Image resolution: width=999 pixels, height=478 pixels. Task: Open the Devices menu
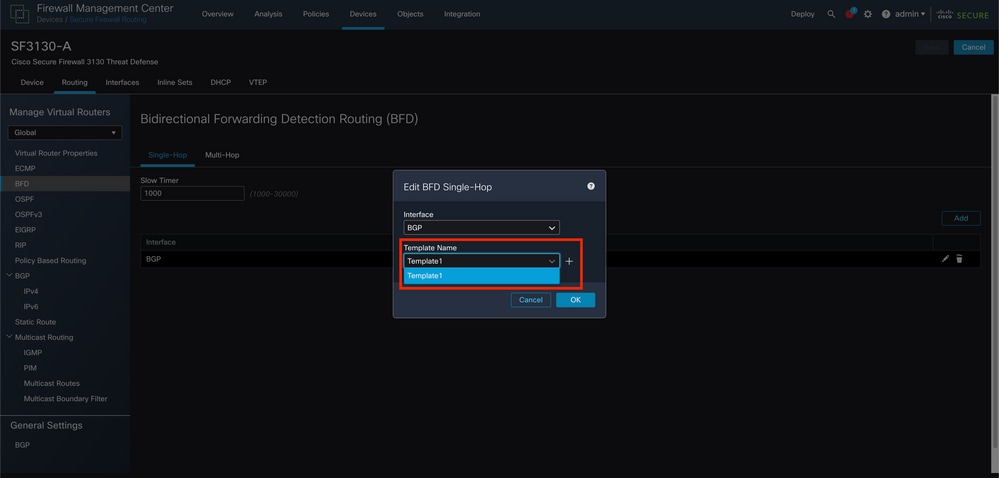point(363,14)
